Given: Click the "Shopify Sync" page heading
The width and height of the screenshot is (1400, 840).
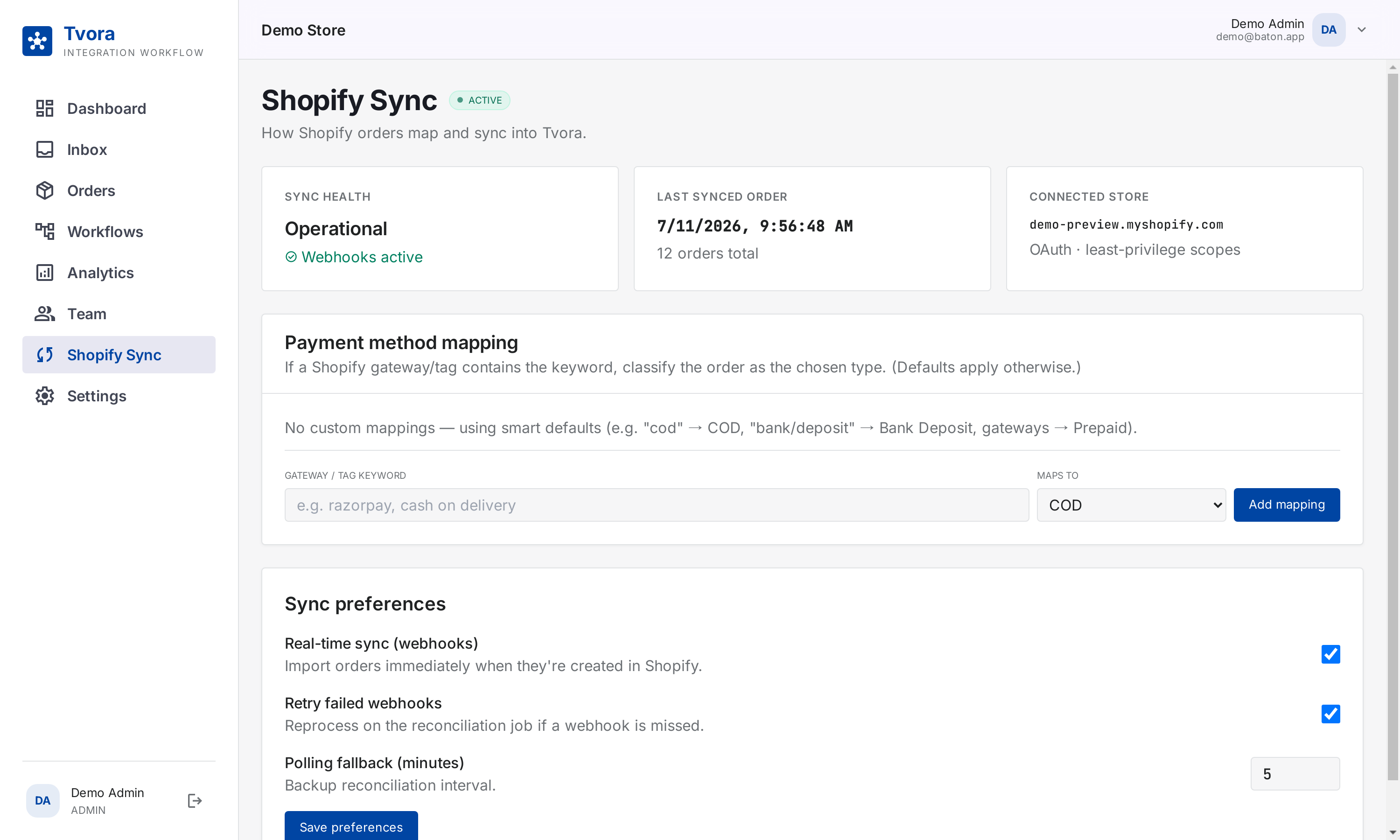Looking at the screenshot, I should (x=349, y=100).
